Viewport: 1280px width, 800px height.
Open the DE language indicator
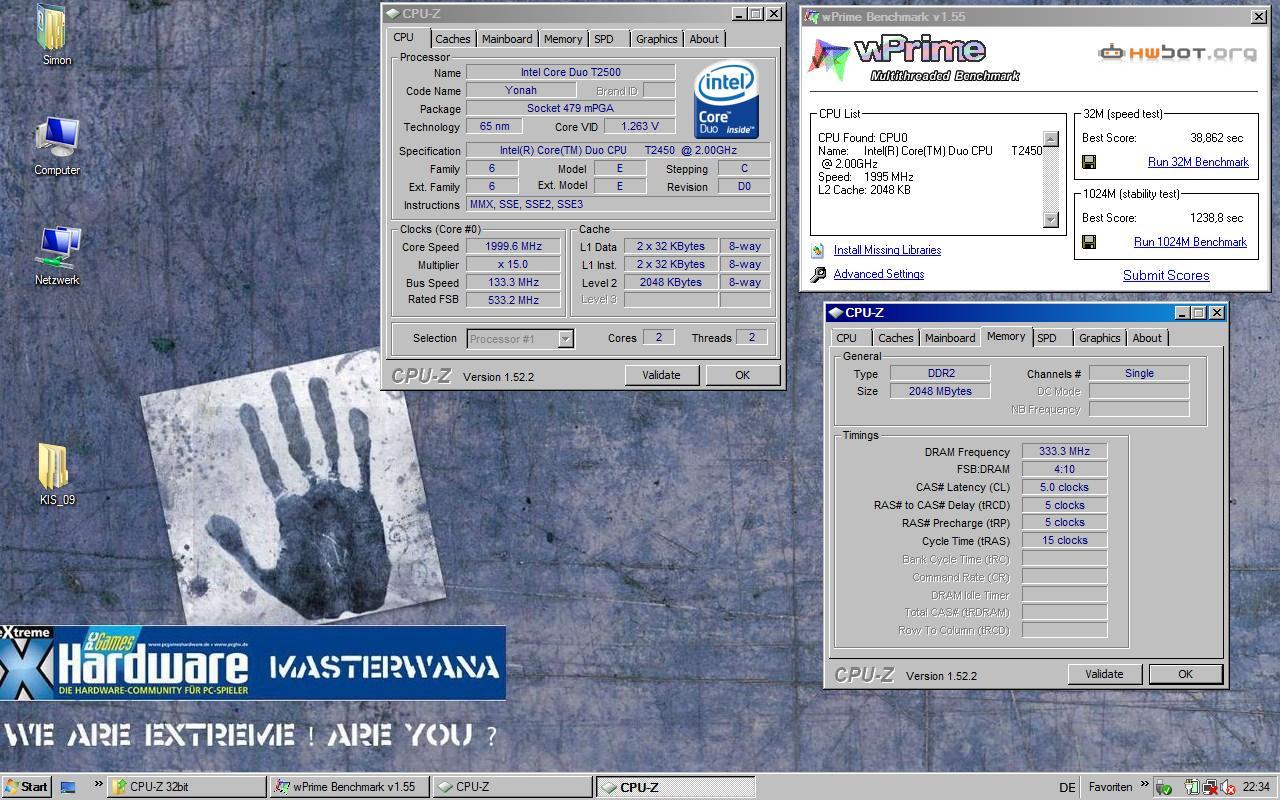pos(1067,787)
